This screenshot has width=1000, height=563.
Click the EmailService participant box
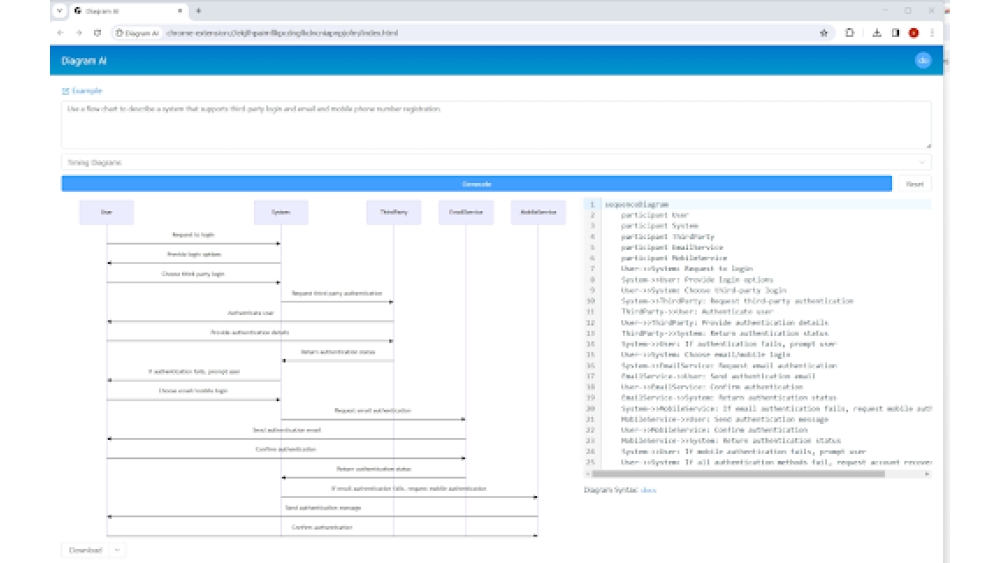click(466, 212)
